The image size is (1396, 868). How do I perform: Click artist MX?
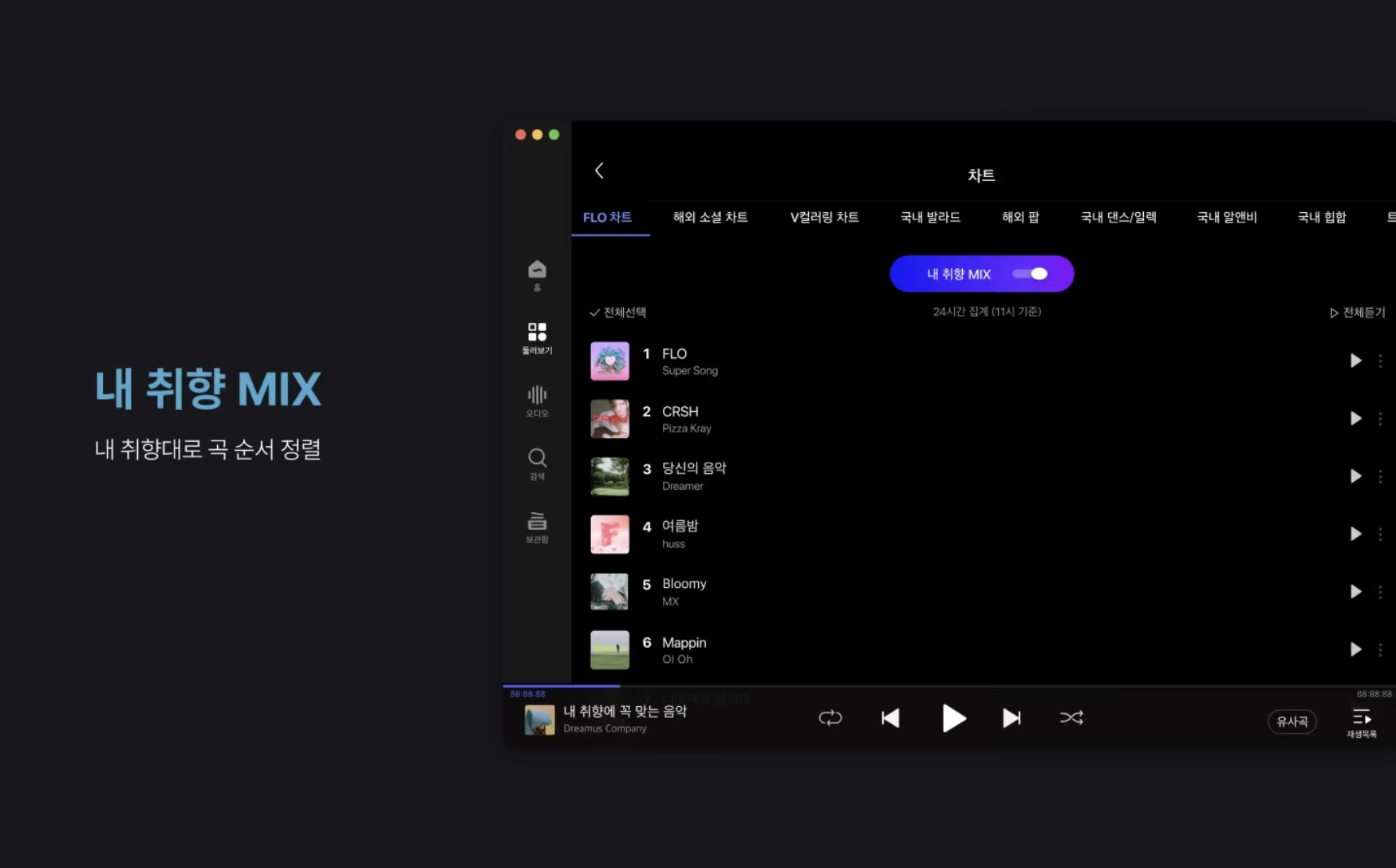tap(670, 602)
